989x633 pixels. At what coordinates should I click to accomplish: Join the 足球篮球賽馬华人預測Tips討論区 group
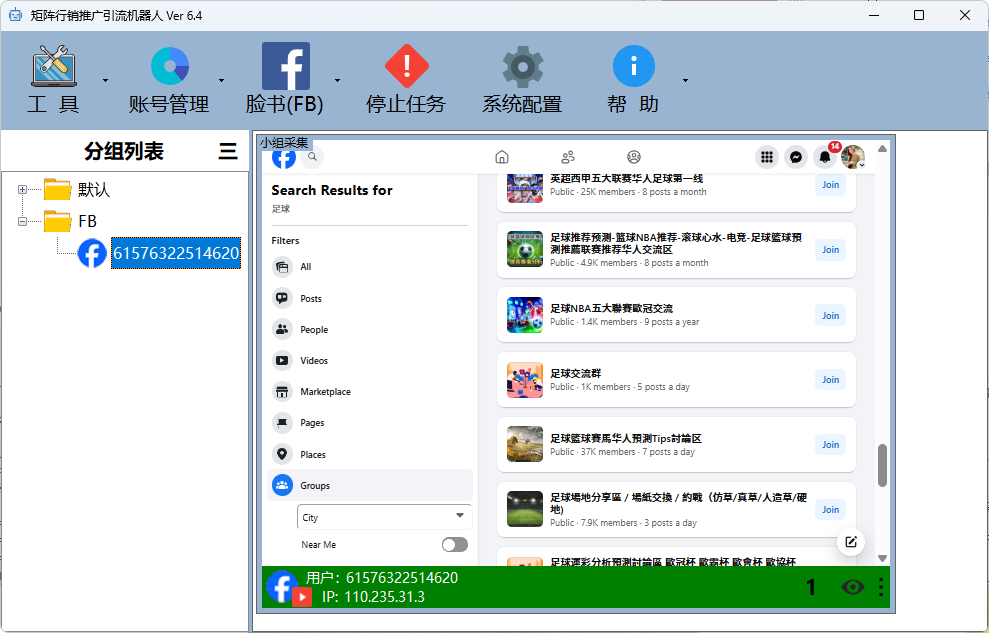830,444
